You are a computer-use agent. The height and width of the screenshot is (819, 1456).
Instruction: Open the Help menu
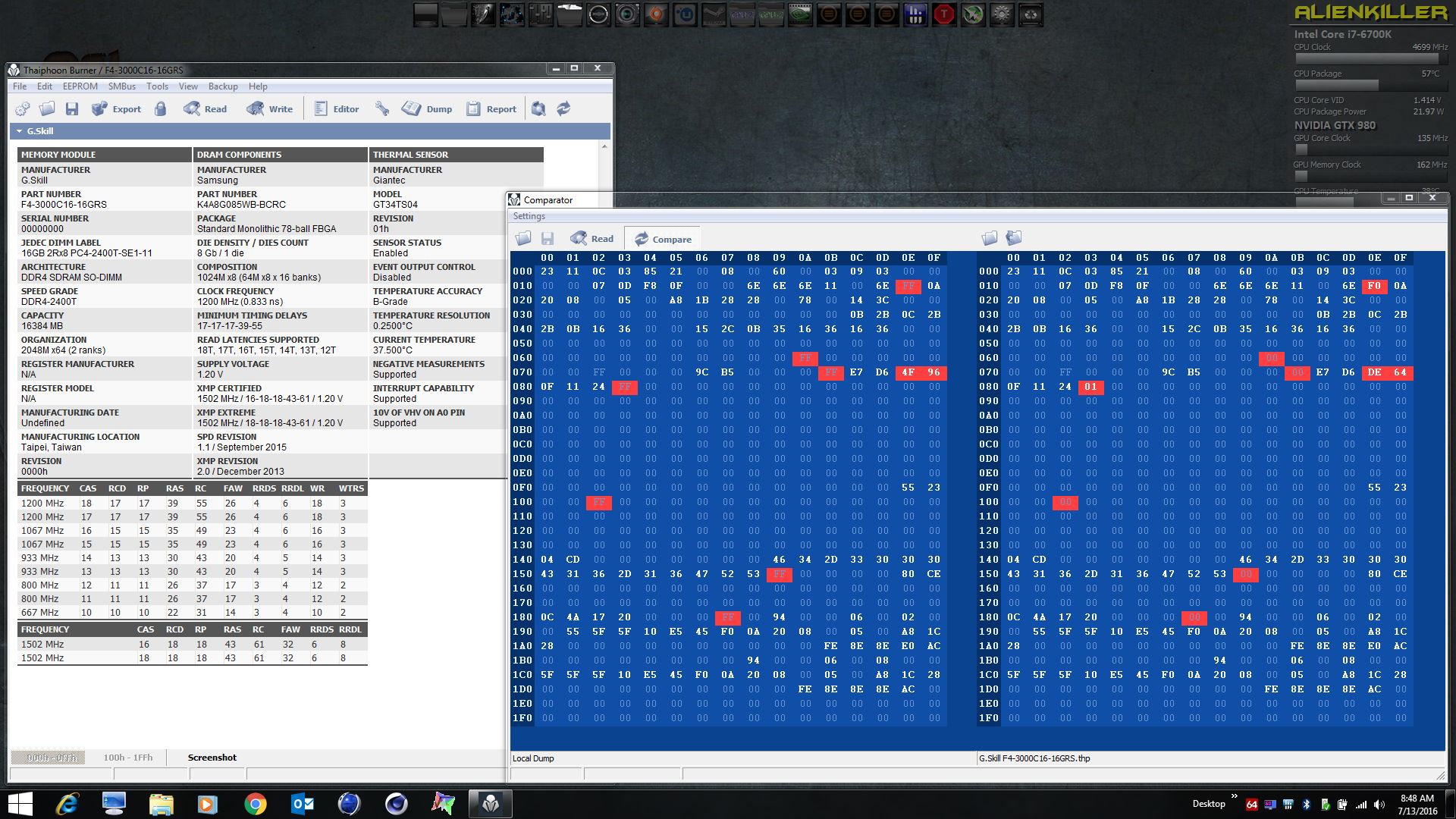pyautogui.click(x=258, y=86)
